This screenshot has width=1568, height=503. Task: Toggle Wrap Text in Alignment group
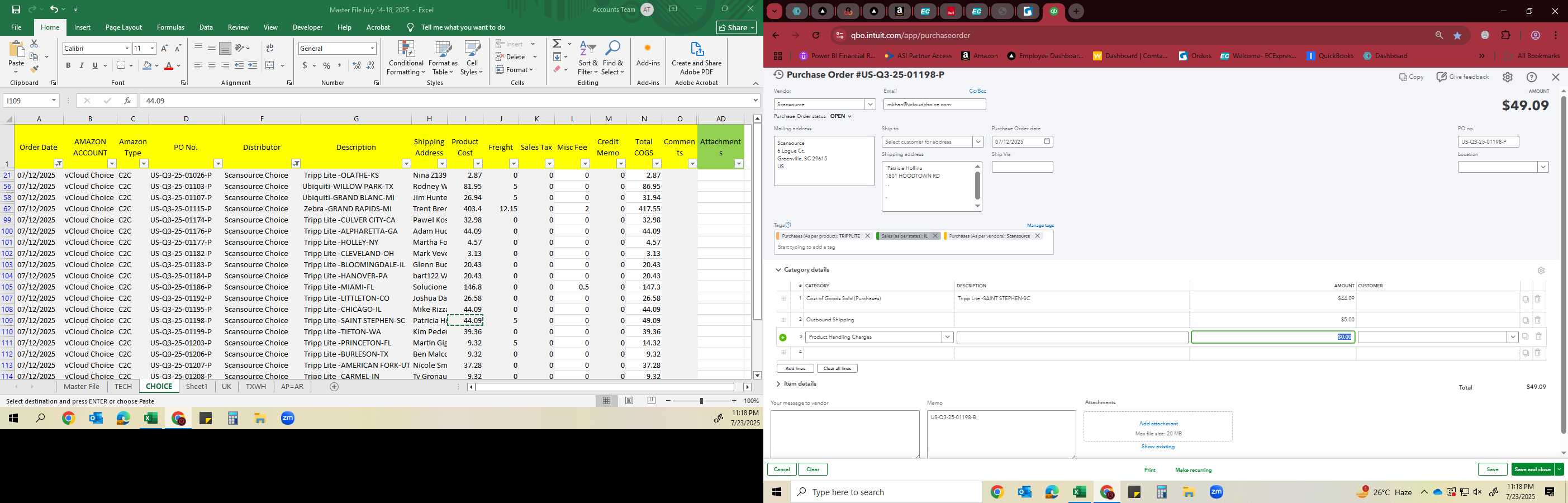coord(270,48)
